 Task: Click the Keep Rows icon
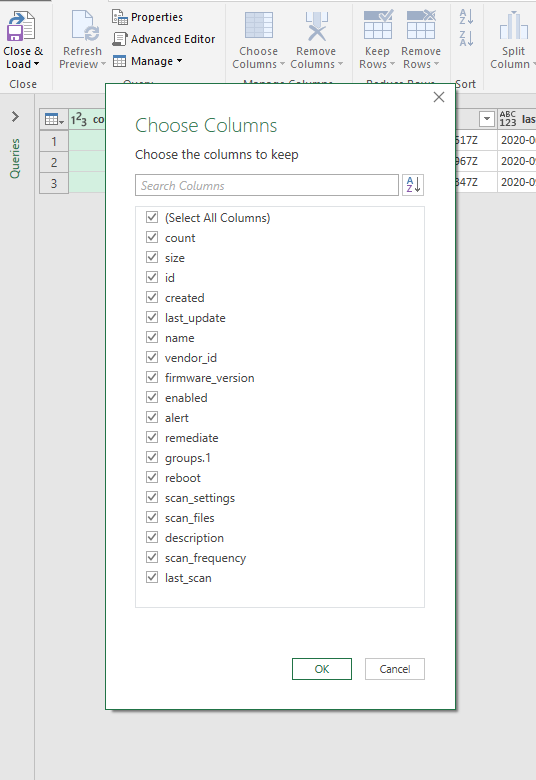378,25
